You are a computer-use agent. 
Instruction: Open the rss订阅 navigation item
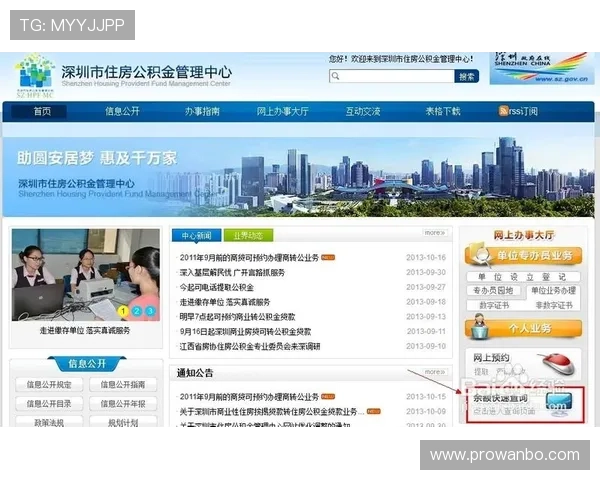tap(518, 111)
